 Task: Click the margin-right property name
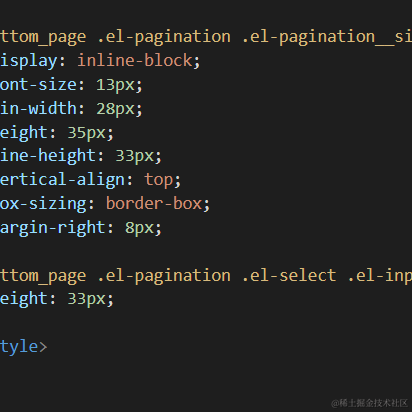(52, 228)
